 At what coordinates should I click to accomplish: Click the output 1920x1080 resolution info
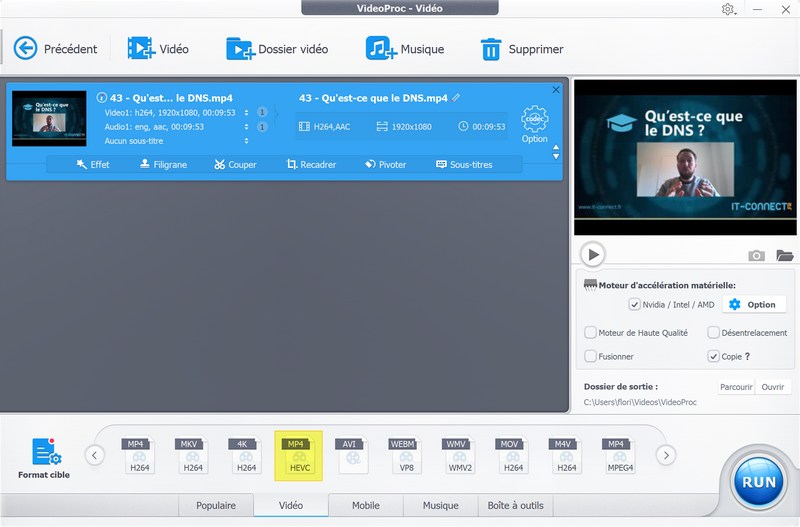[404, 127]
